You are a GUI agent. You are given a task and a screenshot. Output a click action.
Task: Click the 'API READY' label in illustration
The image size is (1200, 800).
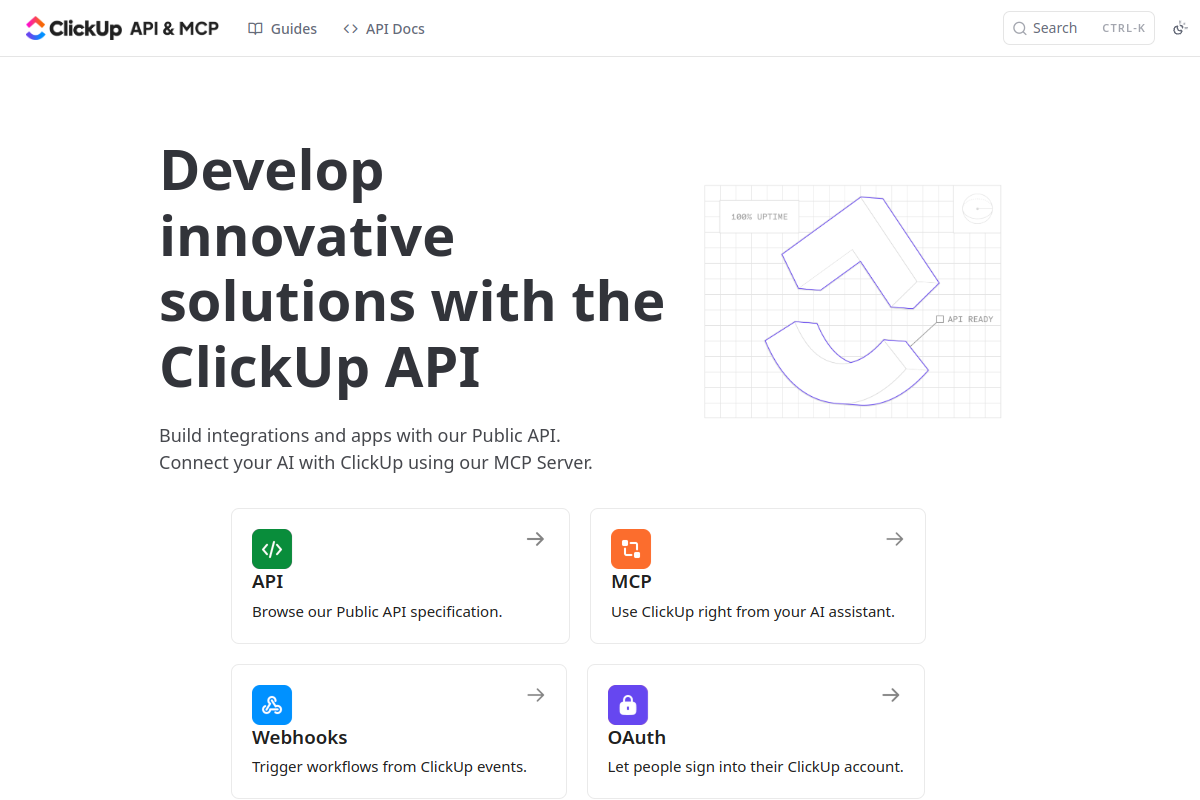pos(970,319)
